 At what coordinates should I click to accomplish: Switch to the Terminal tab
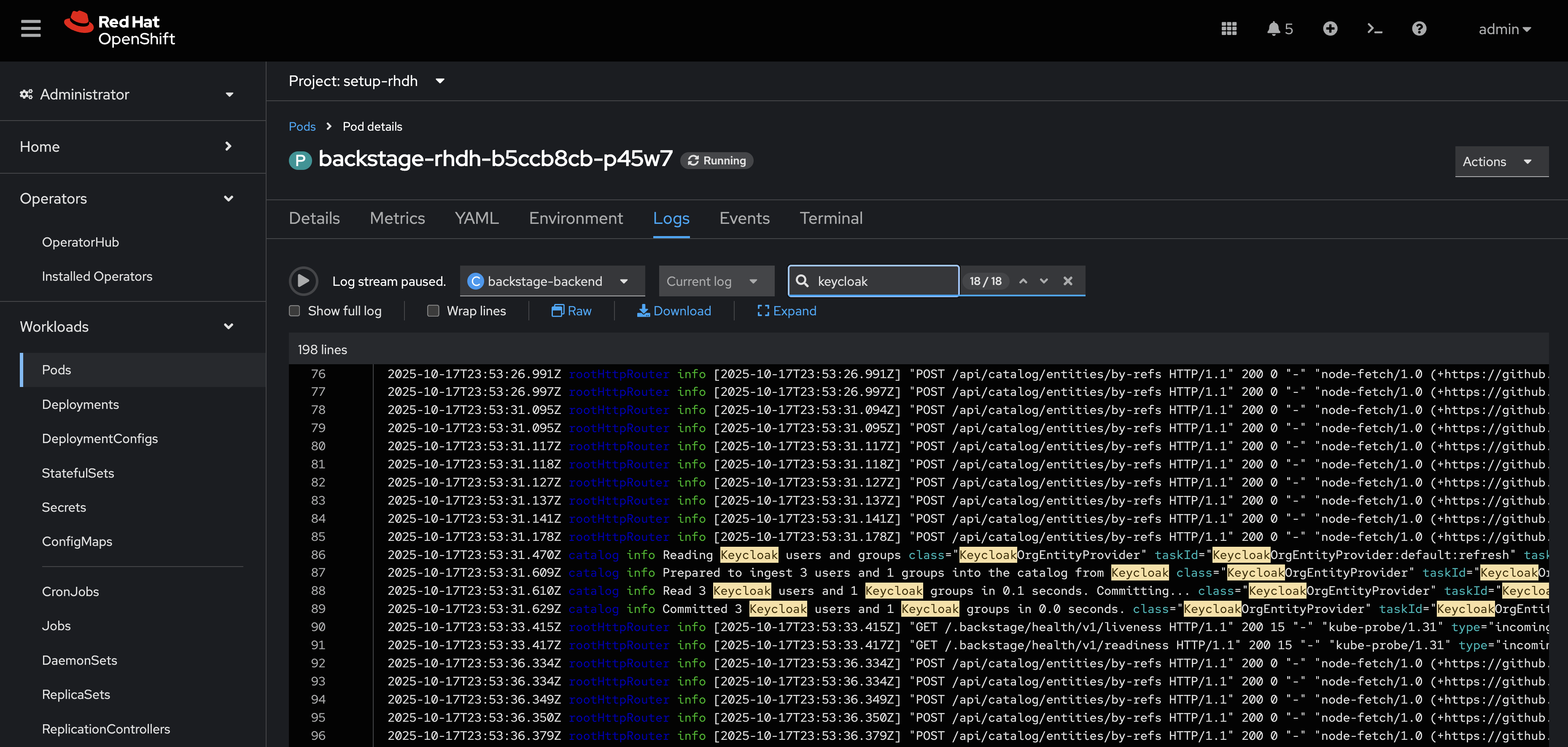[832, 218]
